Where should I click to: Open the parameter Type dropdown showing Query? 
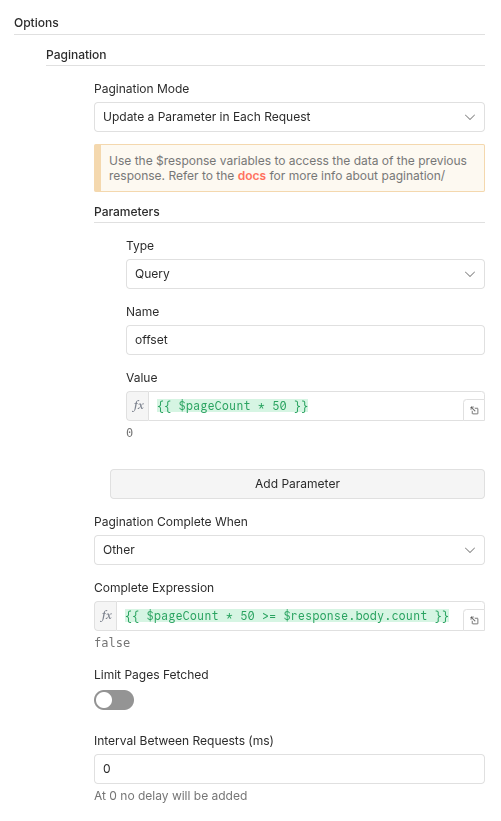tap(305, 274)
